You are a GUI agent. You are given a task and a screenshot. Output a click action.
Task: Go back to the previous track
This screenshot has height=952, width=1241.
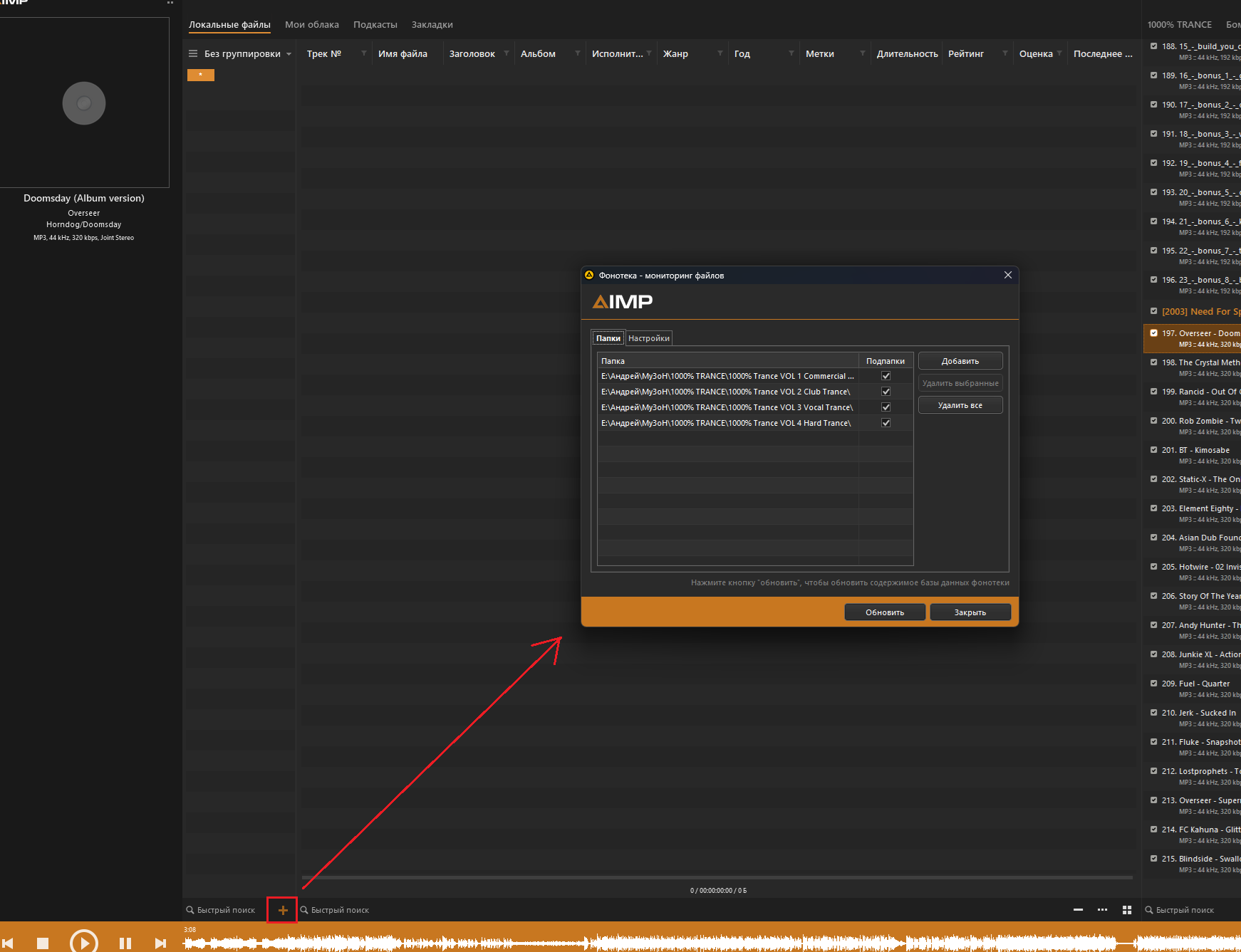(x=8, y=943)
